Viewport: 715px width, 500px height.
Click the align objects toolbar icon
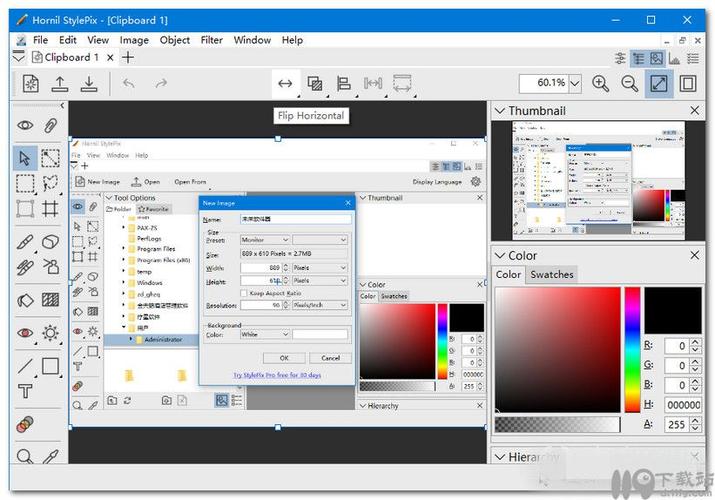(x=344, y=83)
